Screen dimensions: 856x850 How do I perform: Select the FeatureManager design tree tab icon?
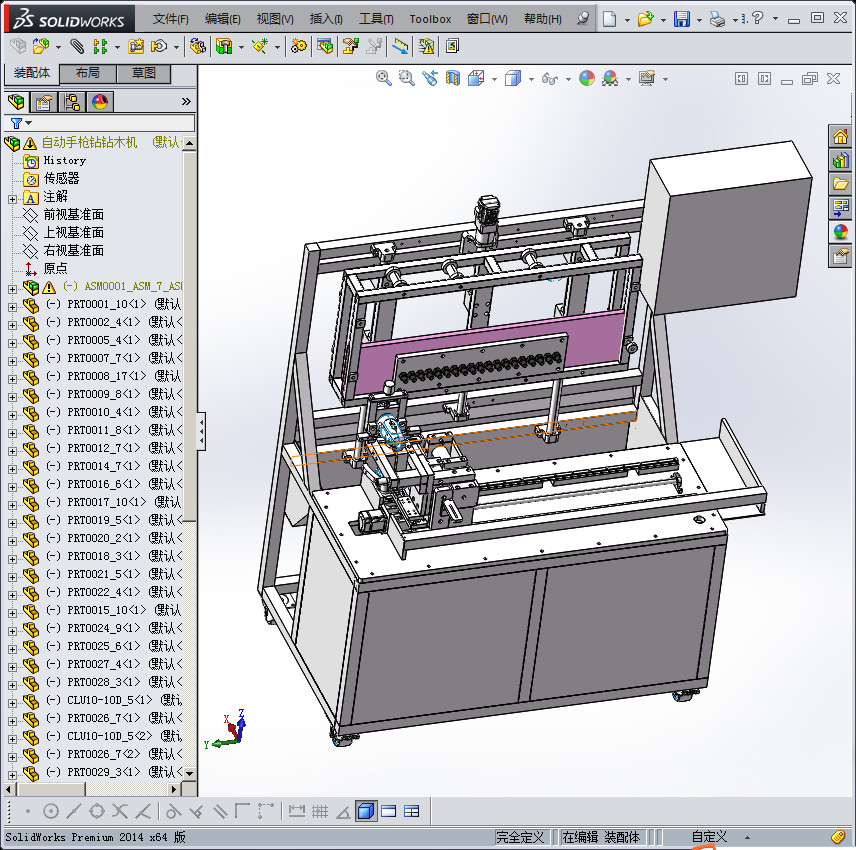click(16, 101)
